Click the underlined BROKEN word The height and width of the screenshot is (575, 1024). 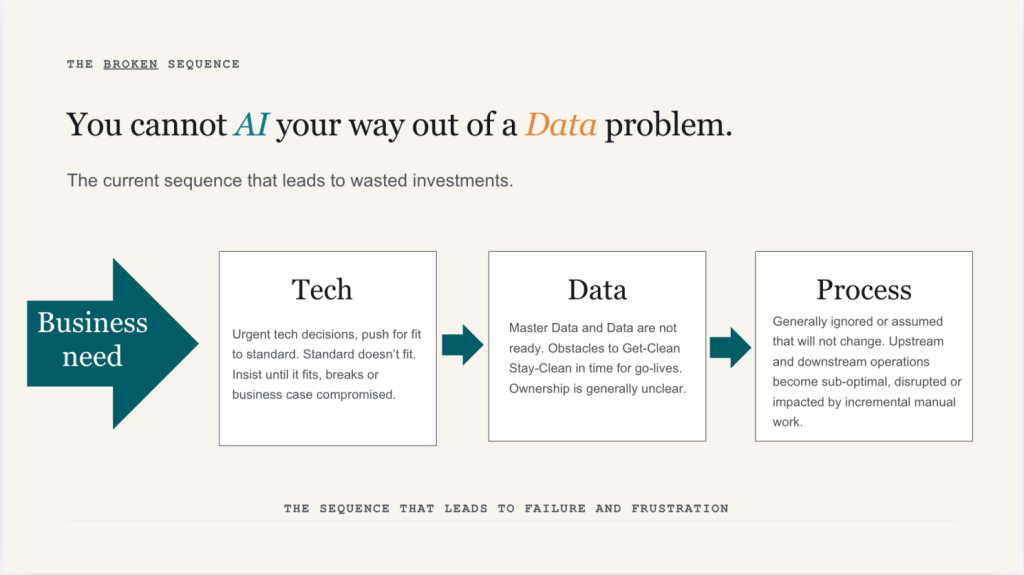tap(131, 64)
